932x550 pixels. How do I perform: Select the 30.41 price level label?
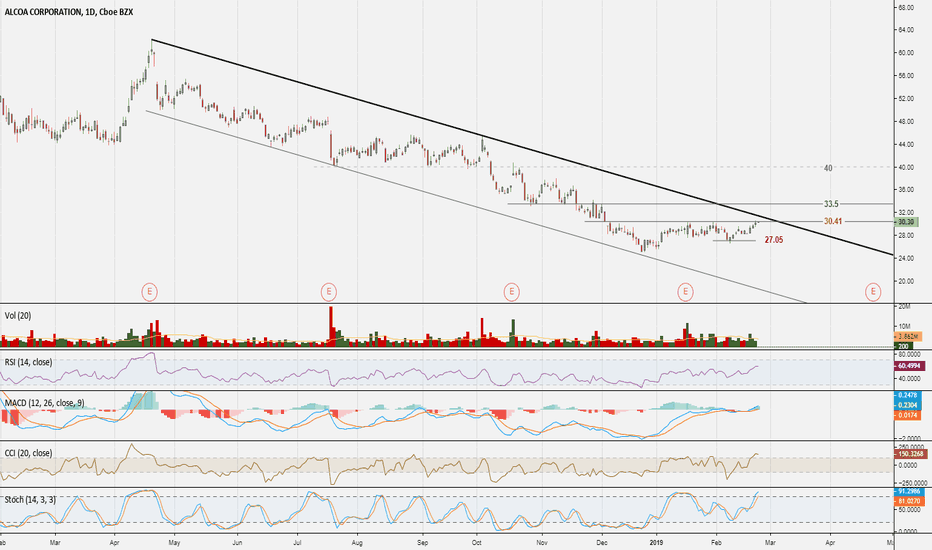tap(833, 221)
